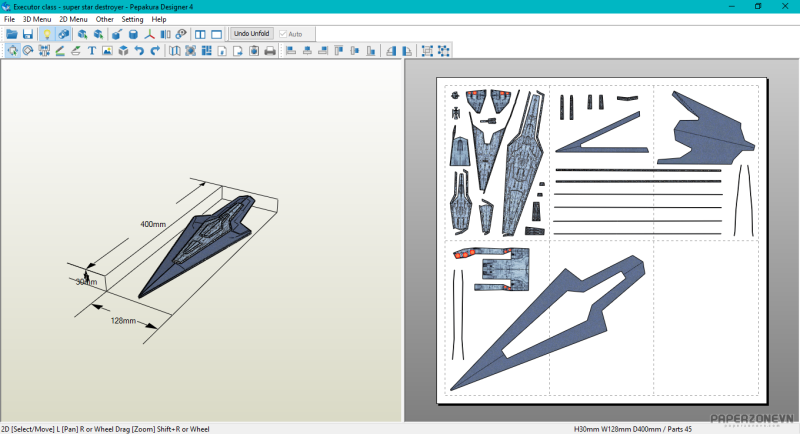The height and width of the screenshot is (434, 800).
Task: Click the Open file folder icon
Action: (11, 34)
